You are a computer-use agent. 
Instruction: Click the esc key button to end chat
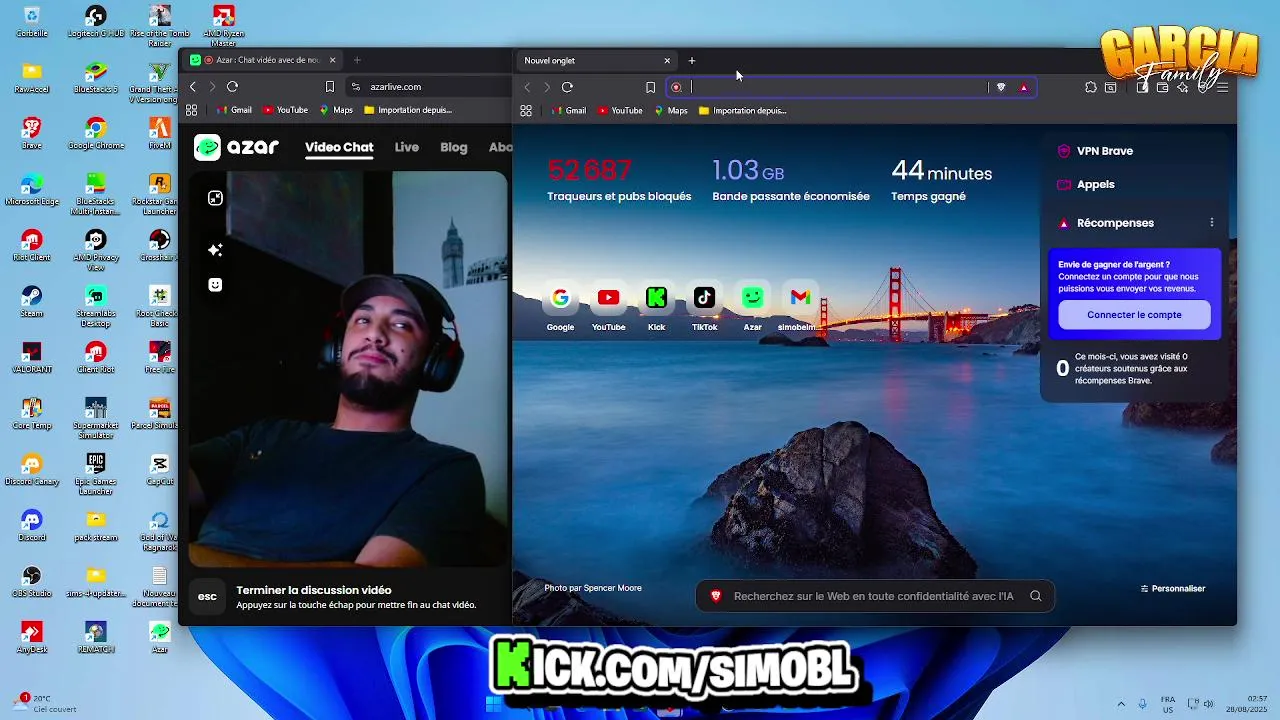[x=207, y=597]
